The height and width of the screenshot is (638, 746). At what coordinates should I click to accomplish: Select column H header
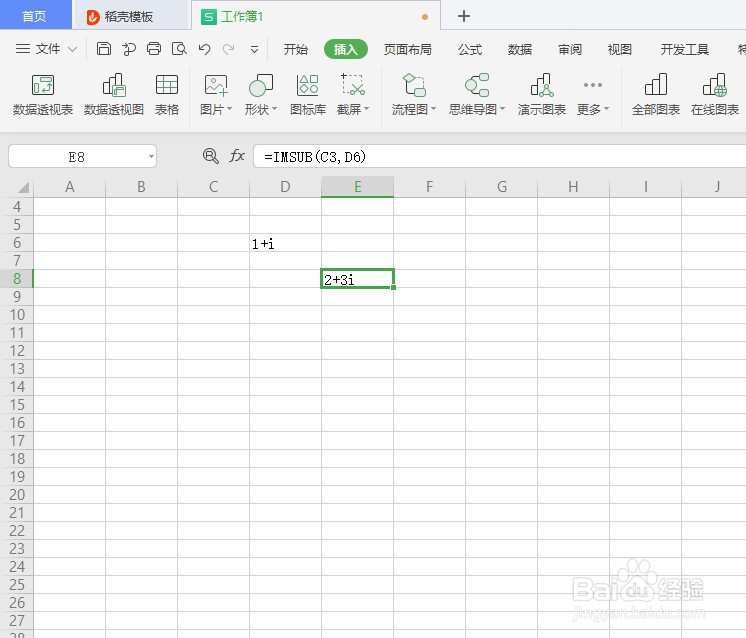pyautogui.click(x=573, y=187)
